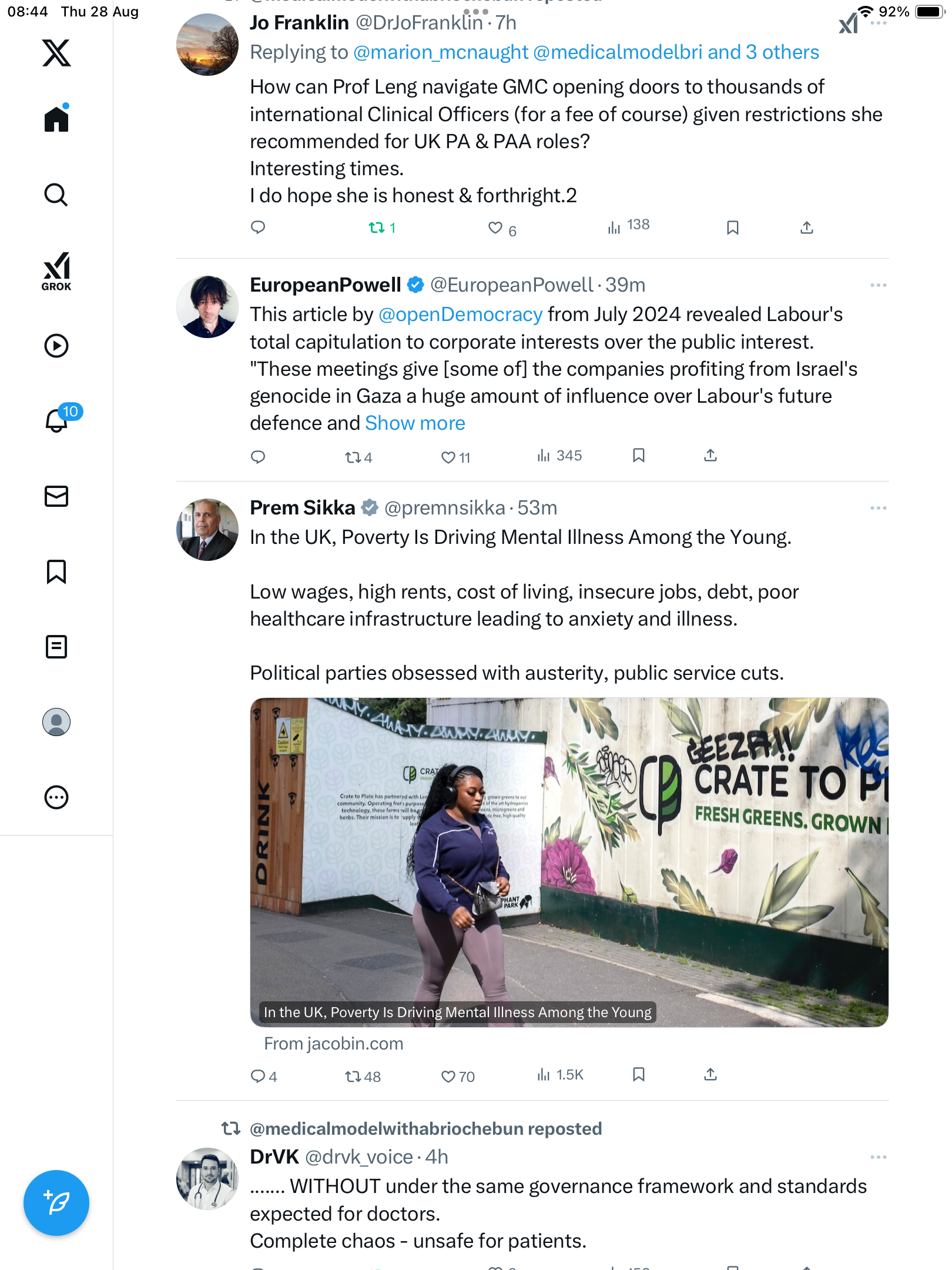
Task: Undo repost on Jo Franklin's post
Action: coord(377,228)
